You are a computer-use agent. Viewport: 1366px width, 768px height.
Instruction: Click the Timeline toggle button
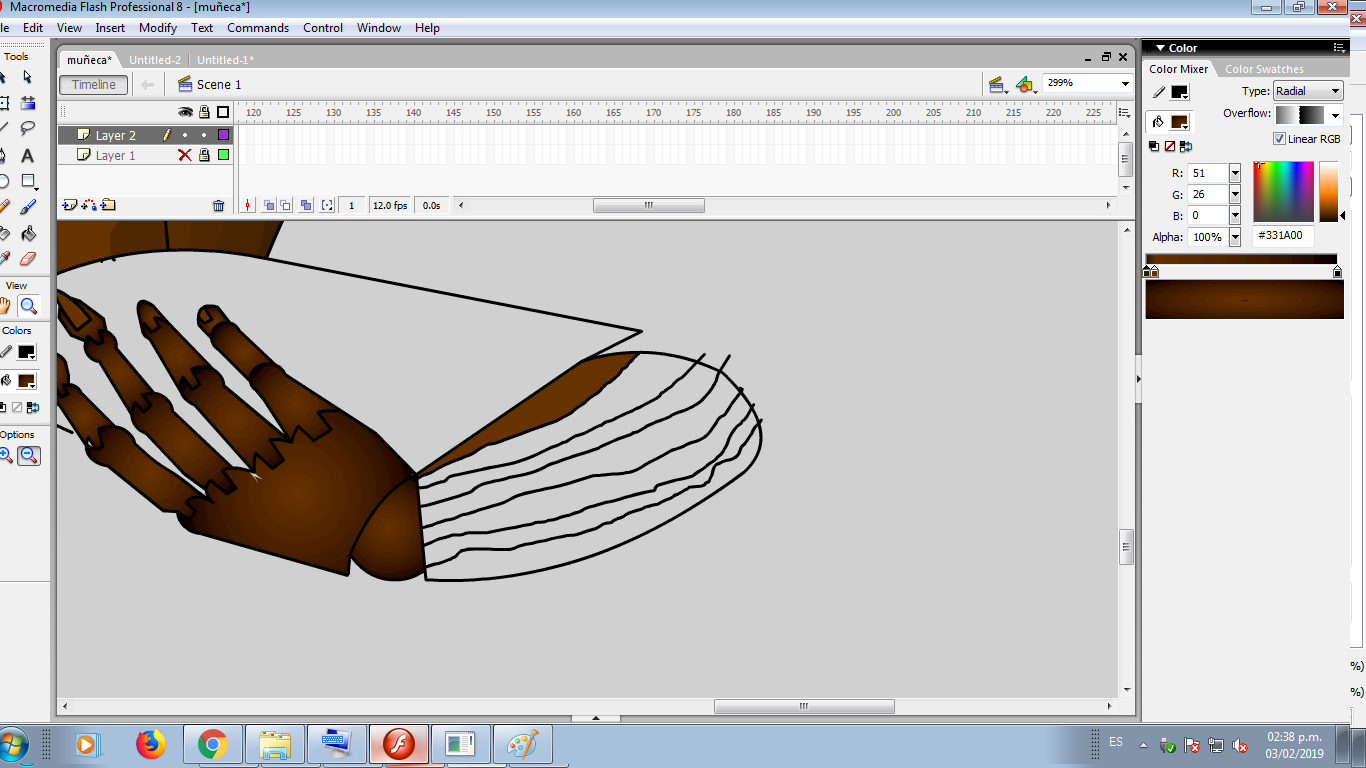[x=94, y=85]
